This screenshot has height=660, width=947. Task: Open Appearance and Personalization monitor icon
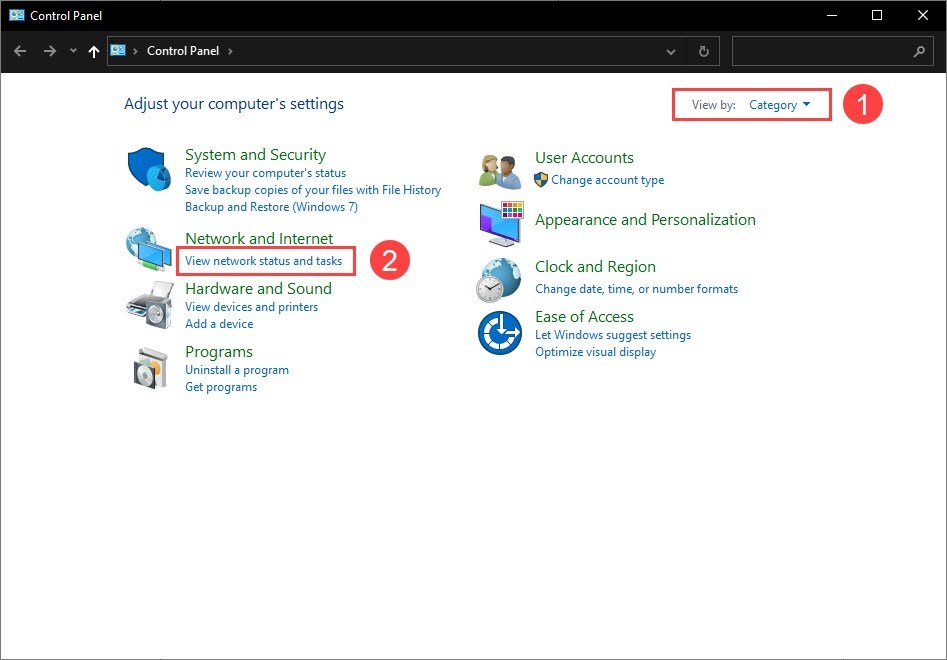501,223
